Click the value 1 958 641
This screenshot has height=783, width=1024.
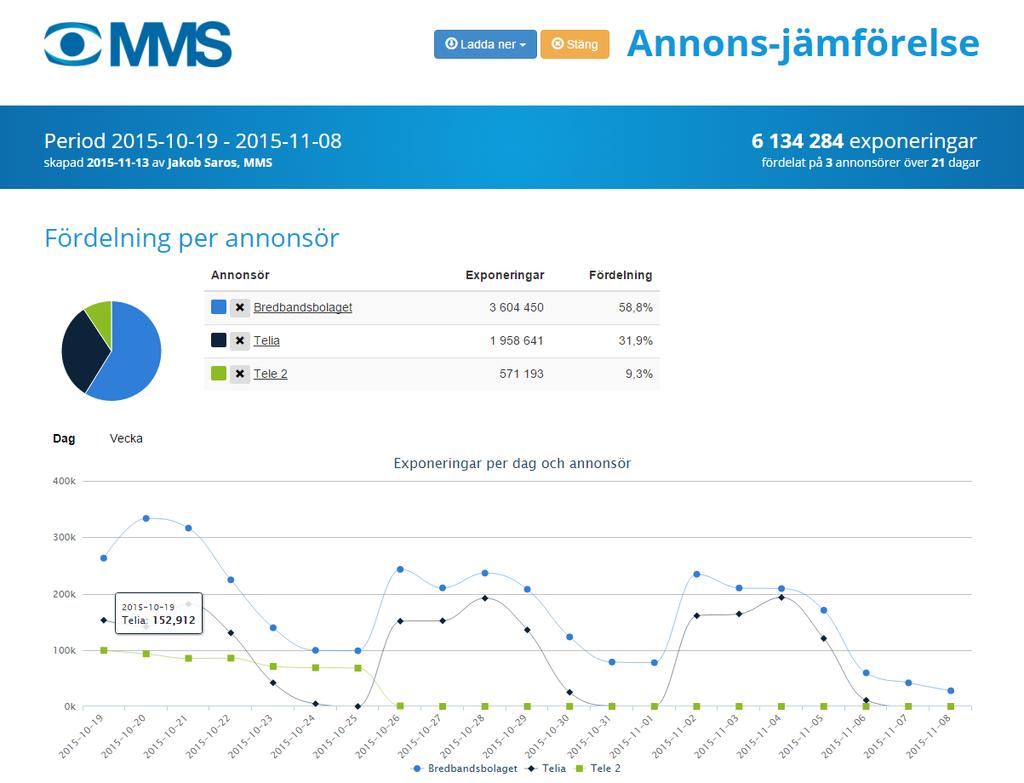[517, 340]
